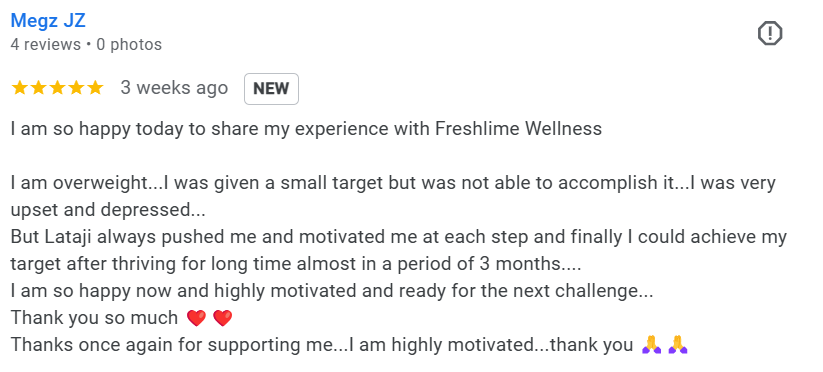Click the second red heart emoji

coord(223,318)
